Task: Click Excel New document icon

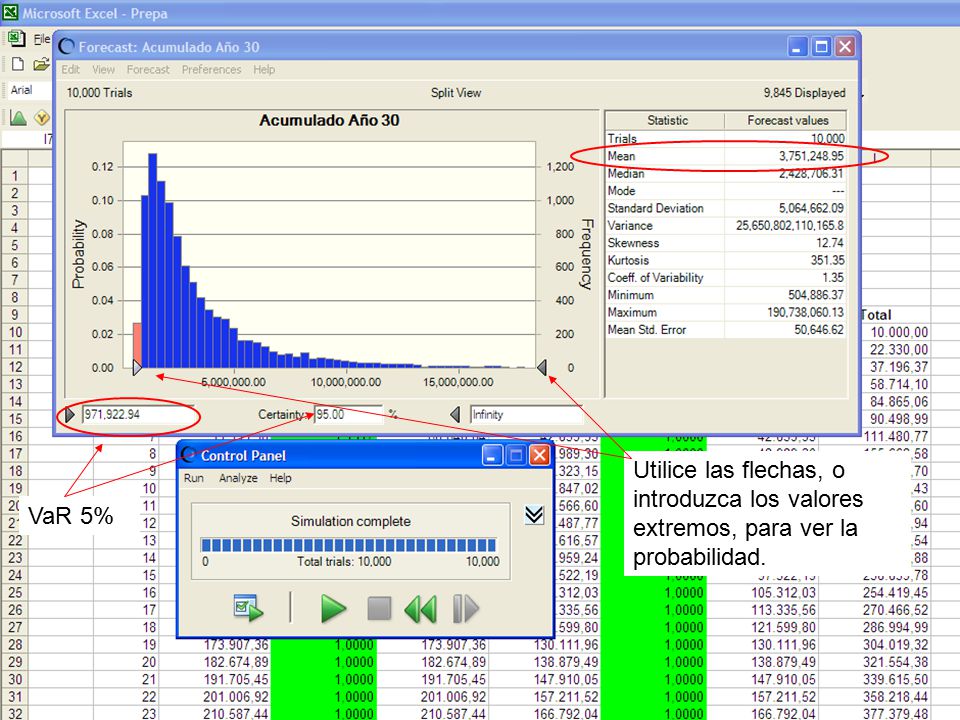Action: (18, 64)
